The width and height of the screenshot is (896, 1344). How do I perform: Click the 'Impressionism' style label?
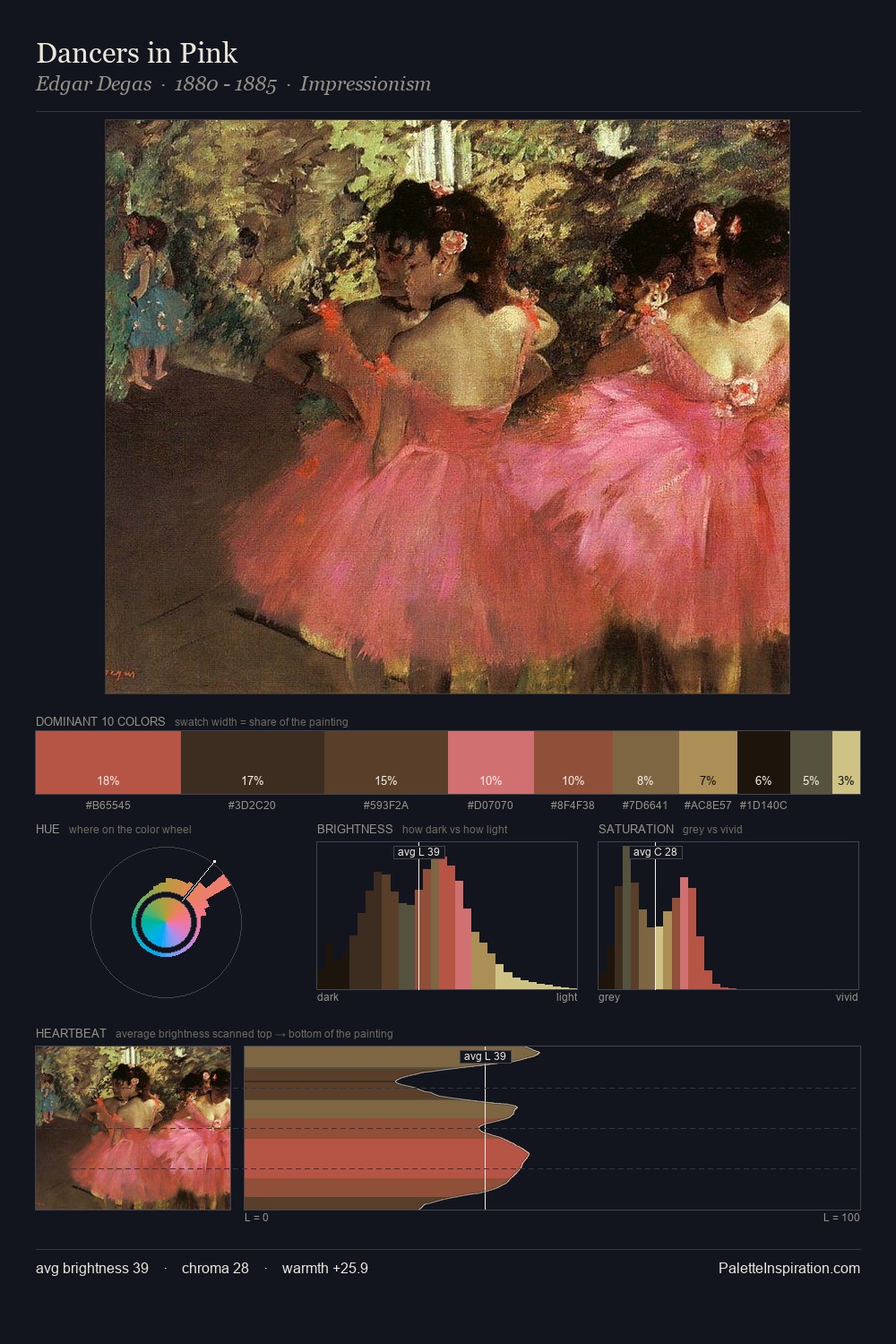tap(366, 84)
